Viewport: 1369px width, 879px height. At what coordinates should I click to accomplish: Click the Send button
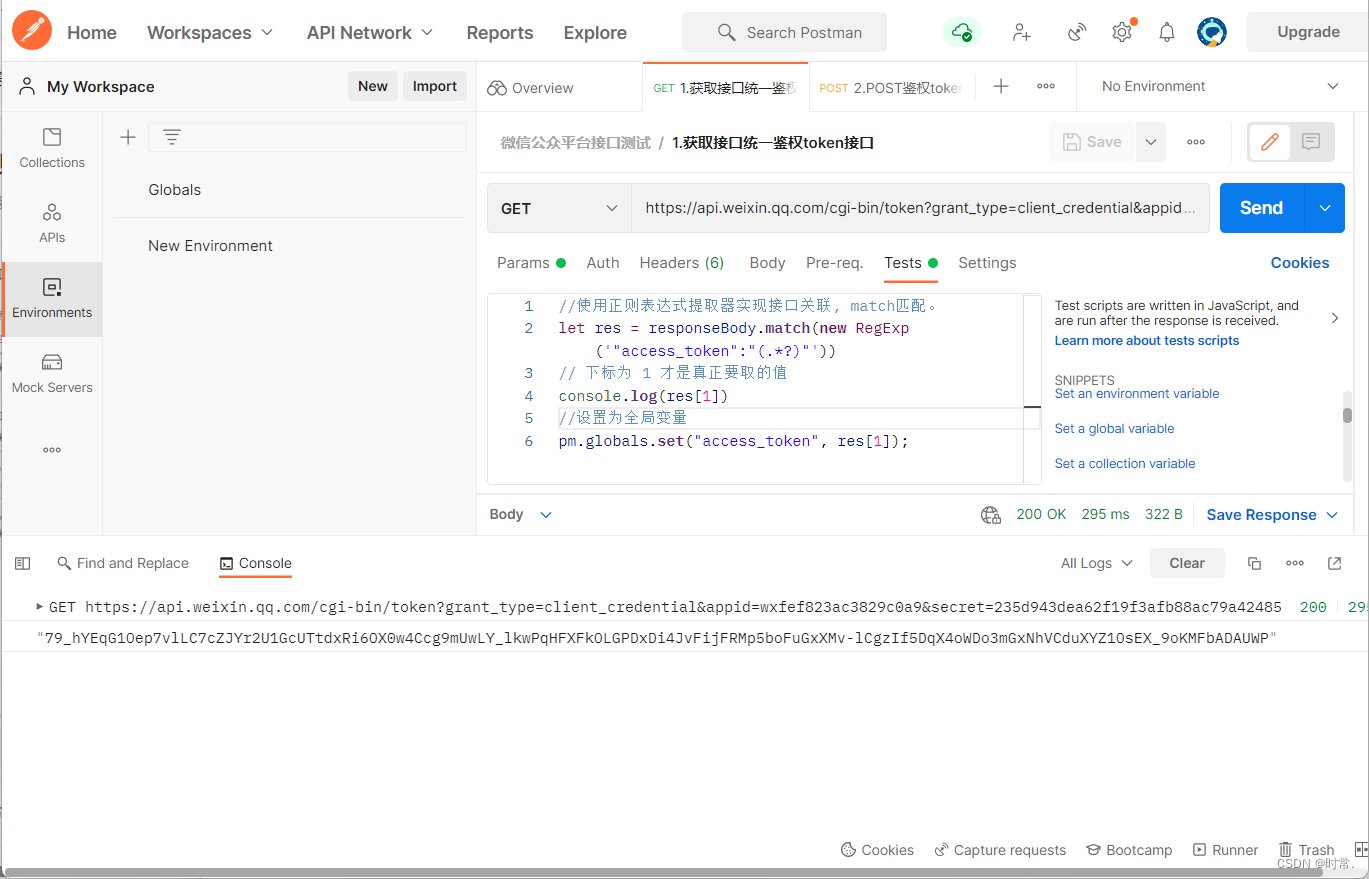[x=1262, y=208]
